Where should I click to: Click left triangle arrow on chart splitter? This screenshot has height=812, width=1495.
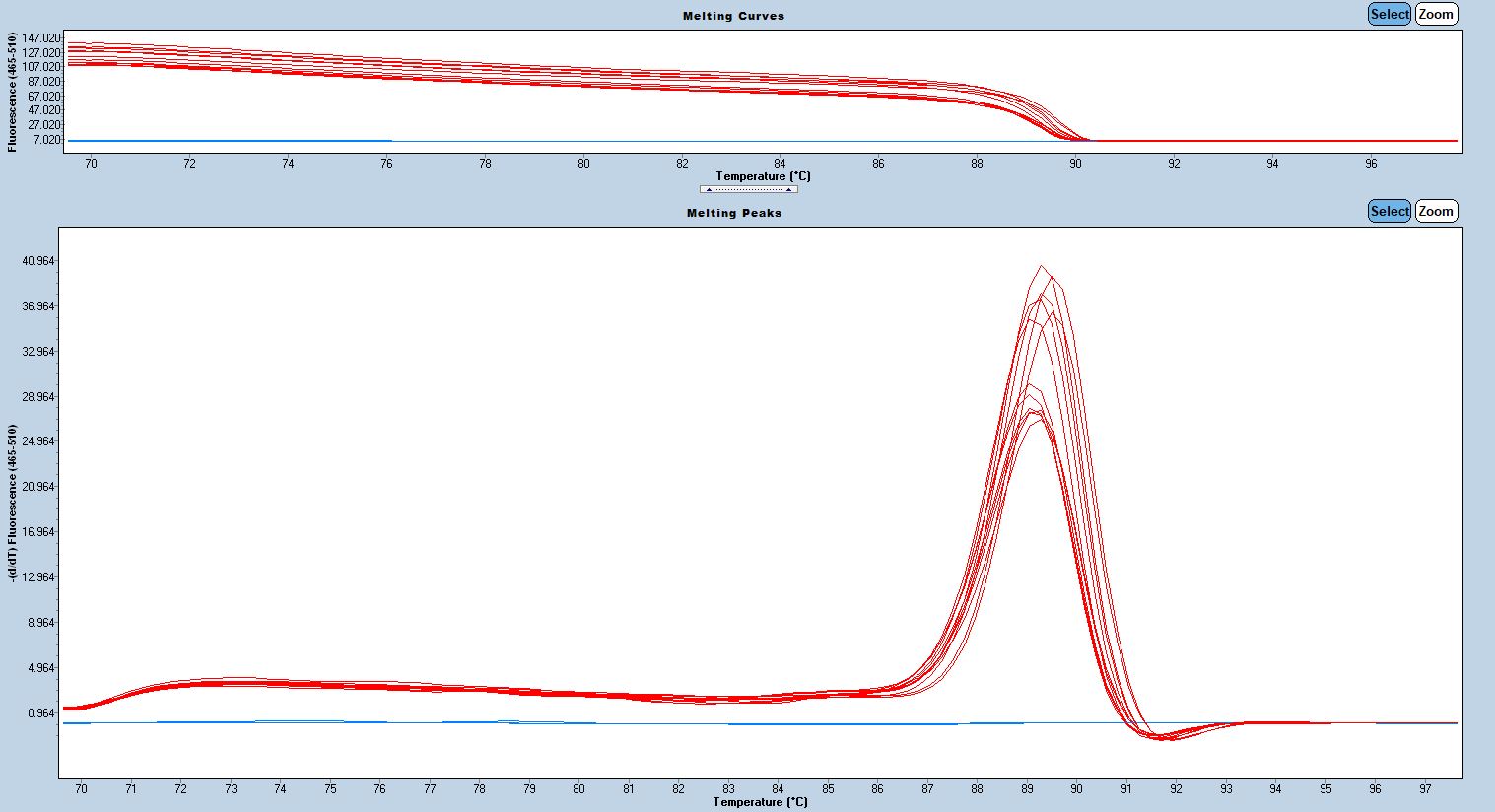(x=710, y=189)
